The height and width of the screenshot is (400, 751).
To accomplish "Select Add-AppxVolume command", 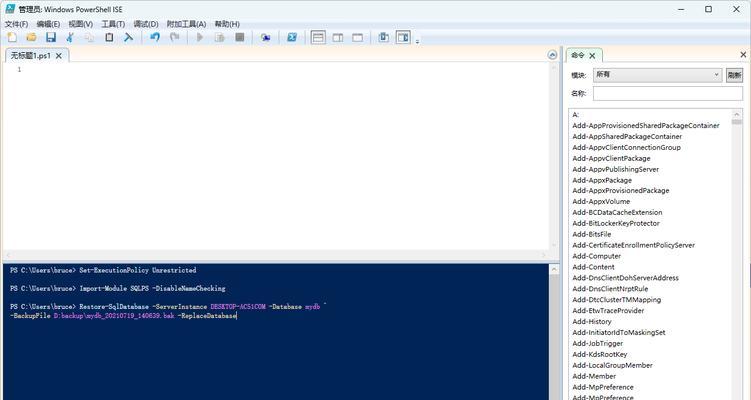I will (601, 202).
